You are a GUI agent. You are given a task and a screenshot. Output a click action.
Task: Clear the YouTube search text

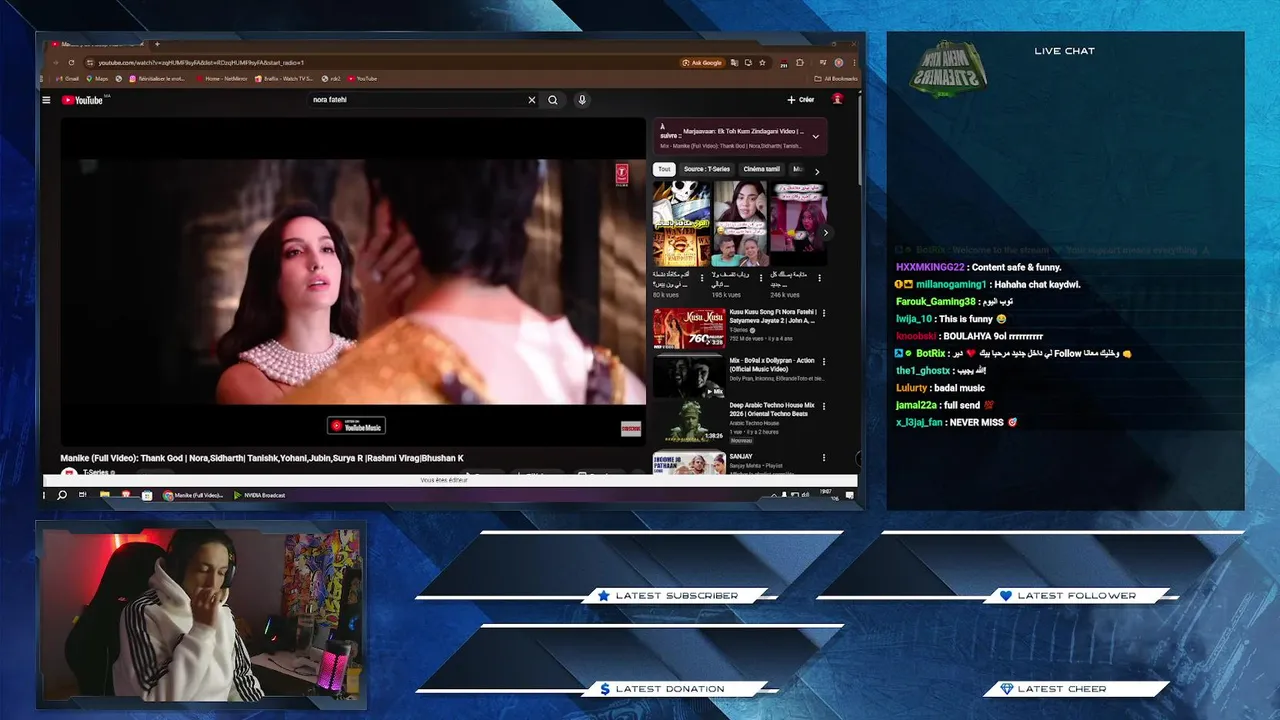(531, 100)
